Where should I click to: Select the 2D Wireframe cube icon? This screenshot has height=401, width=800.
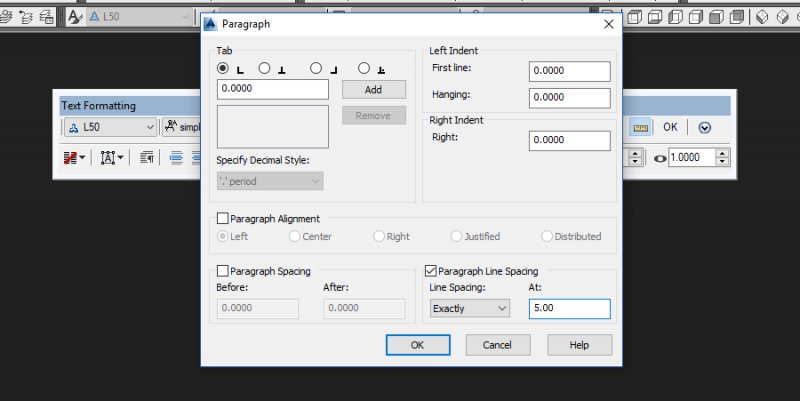click(x=634, y=17)
